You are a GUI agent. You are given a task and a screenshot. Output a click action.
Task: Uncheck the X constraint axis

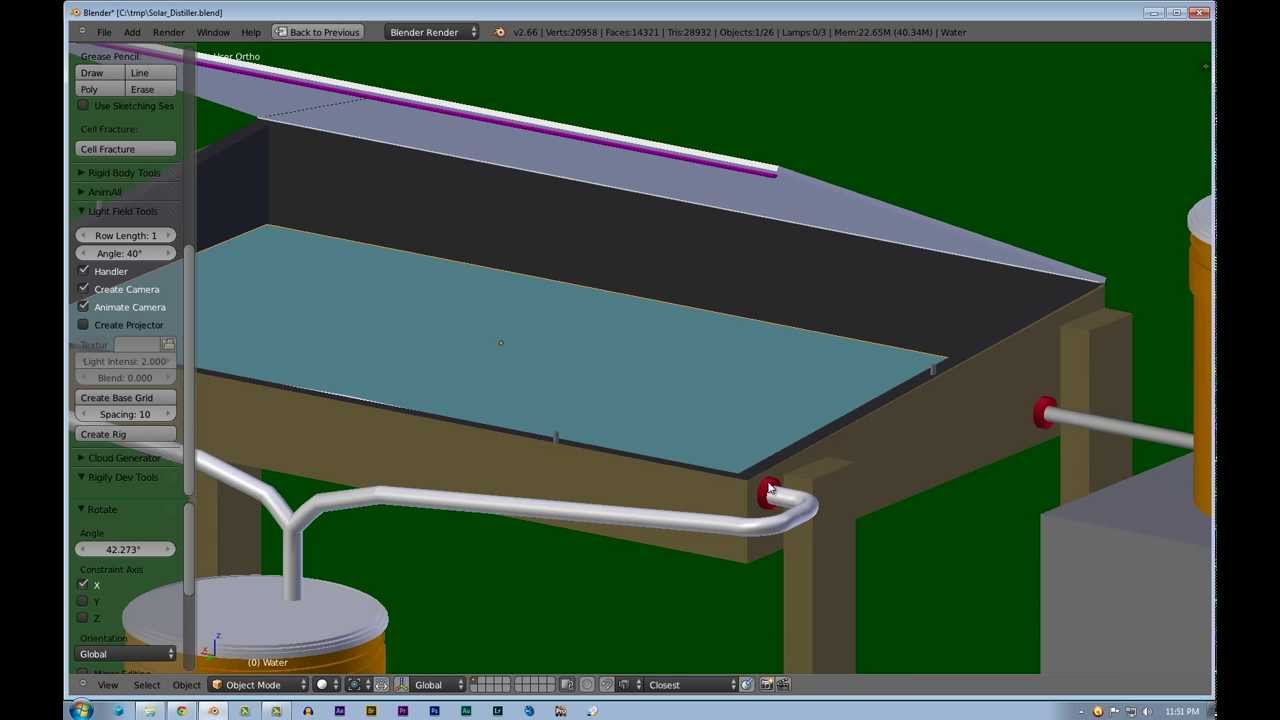pos(84,584)
